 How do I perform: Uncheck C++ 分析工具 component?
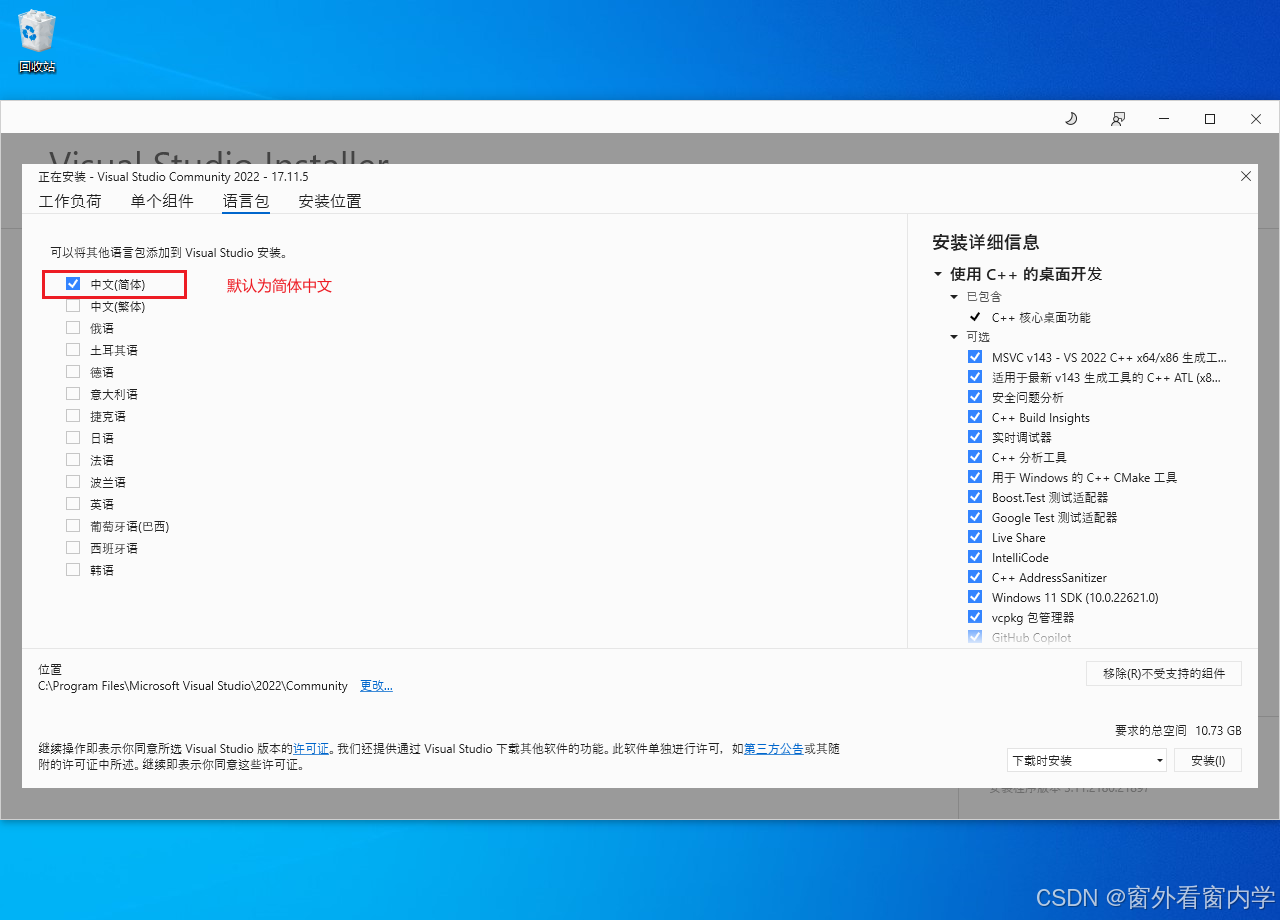[975, 457]
